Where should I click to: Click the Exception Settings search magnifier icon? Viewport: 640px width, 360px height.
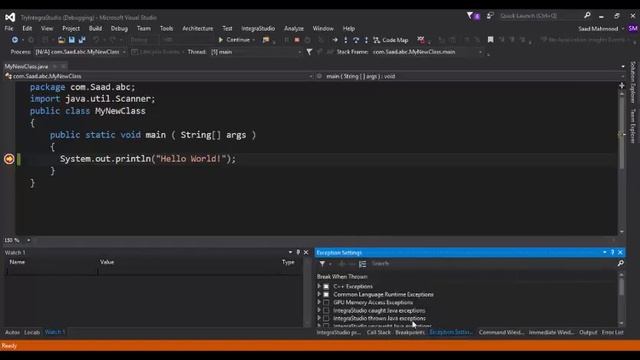tap(620, 264)
